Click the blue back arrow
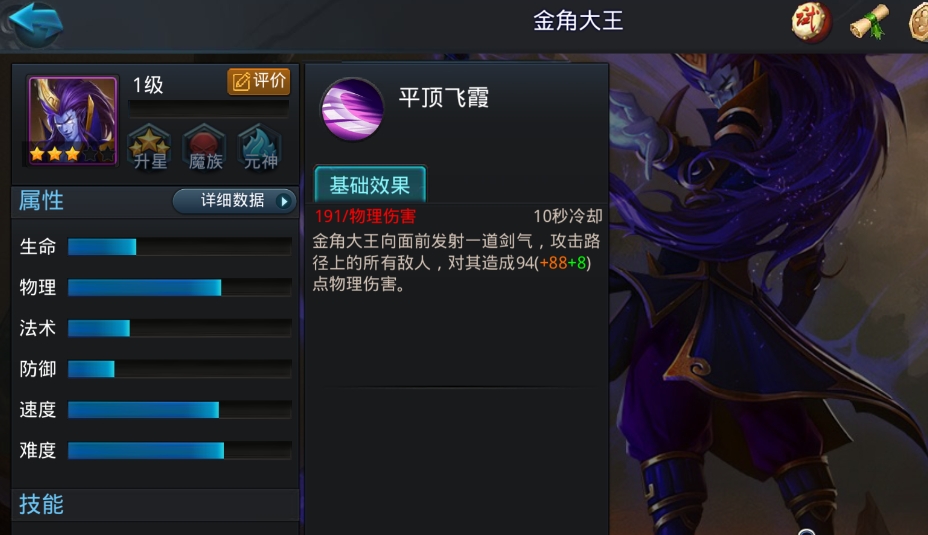This screenshot has height=535, width=928. tap(37, 22)
